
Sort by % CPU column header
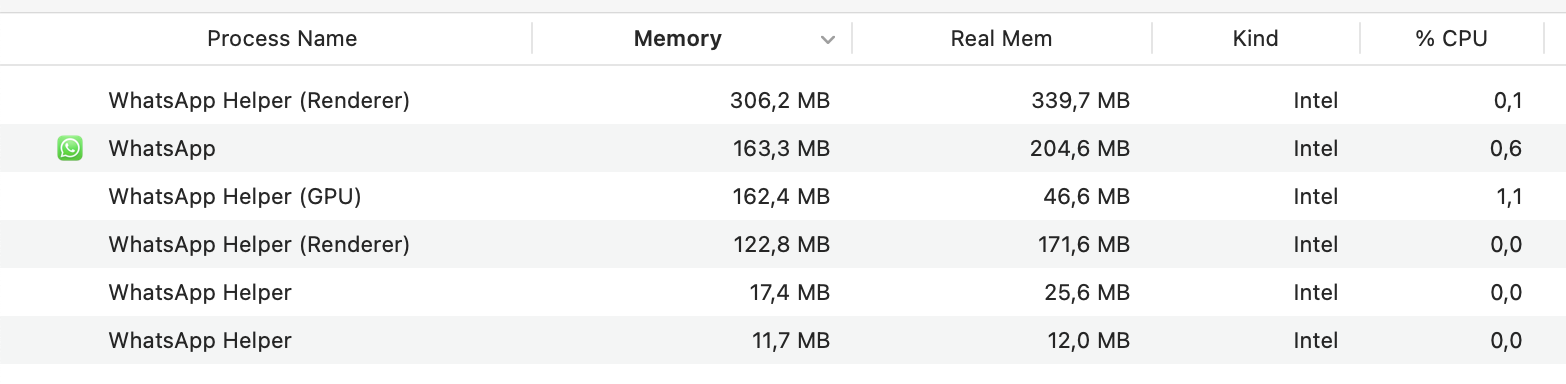coord(1451,39)
